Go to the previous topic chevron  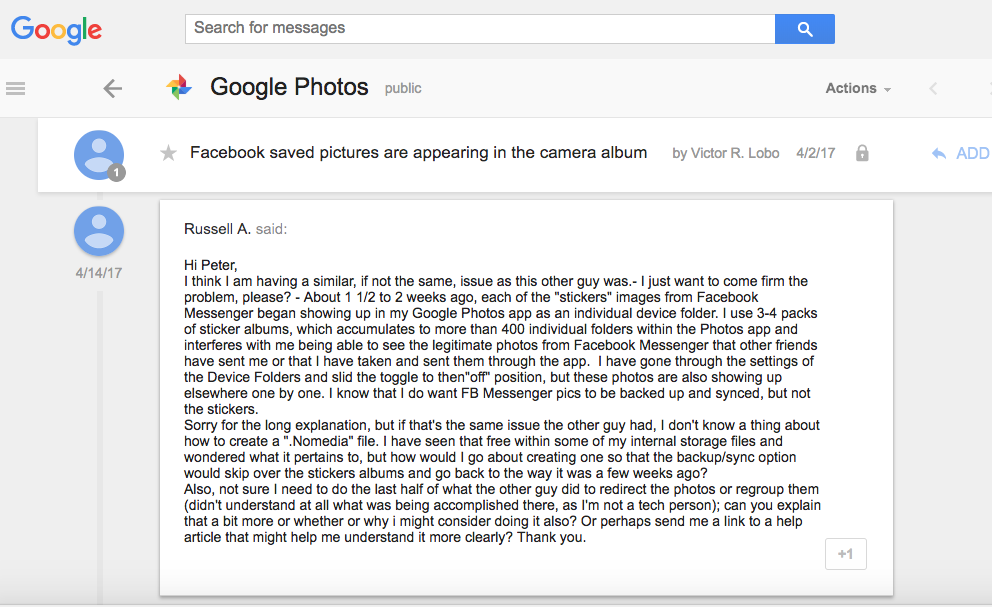pyautogui.click(x=933, y=88)
